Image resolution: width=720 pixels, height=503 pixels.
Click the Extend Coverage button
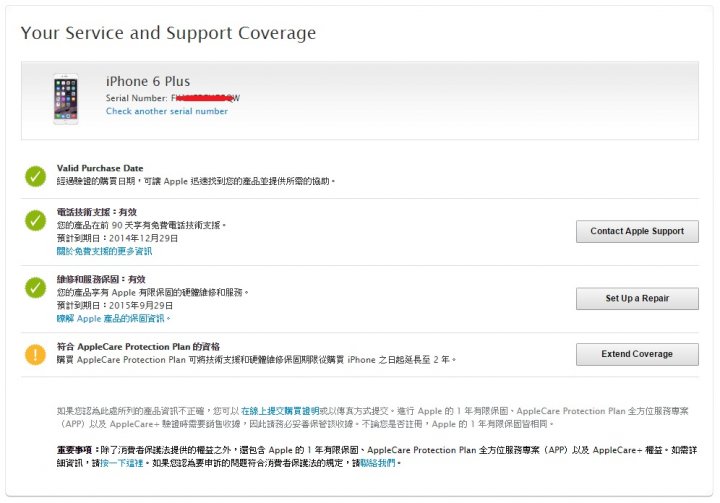(637, 354)
